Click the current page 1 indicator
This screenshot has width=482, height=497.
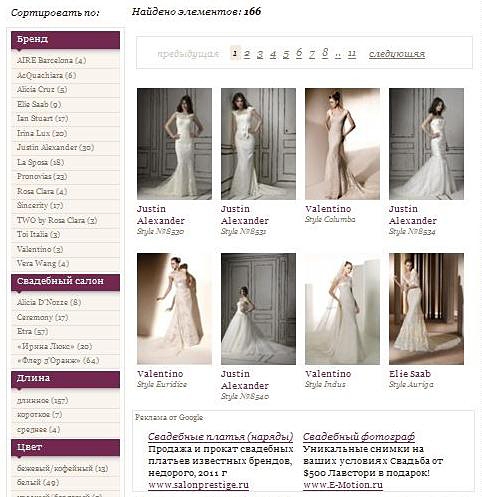[x=235, y=53]
